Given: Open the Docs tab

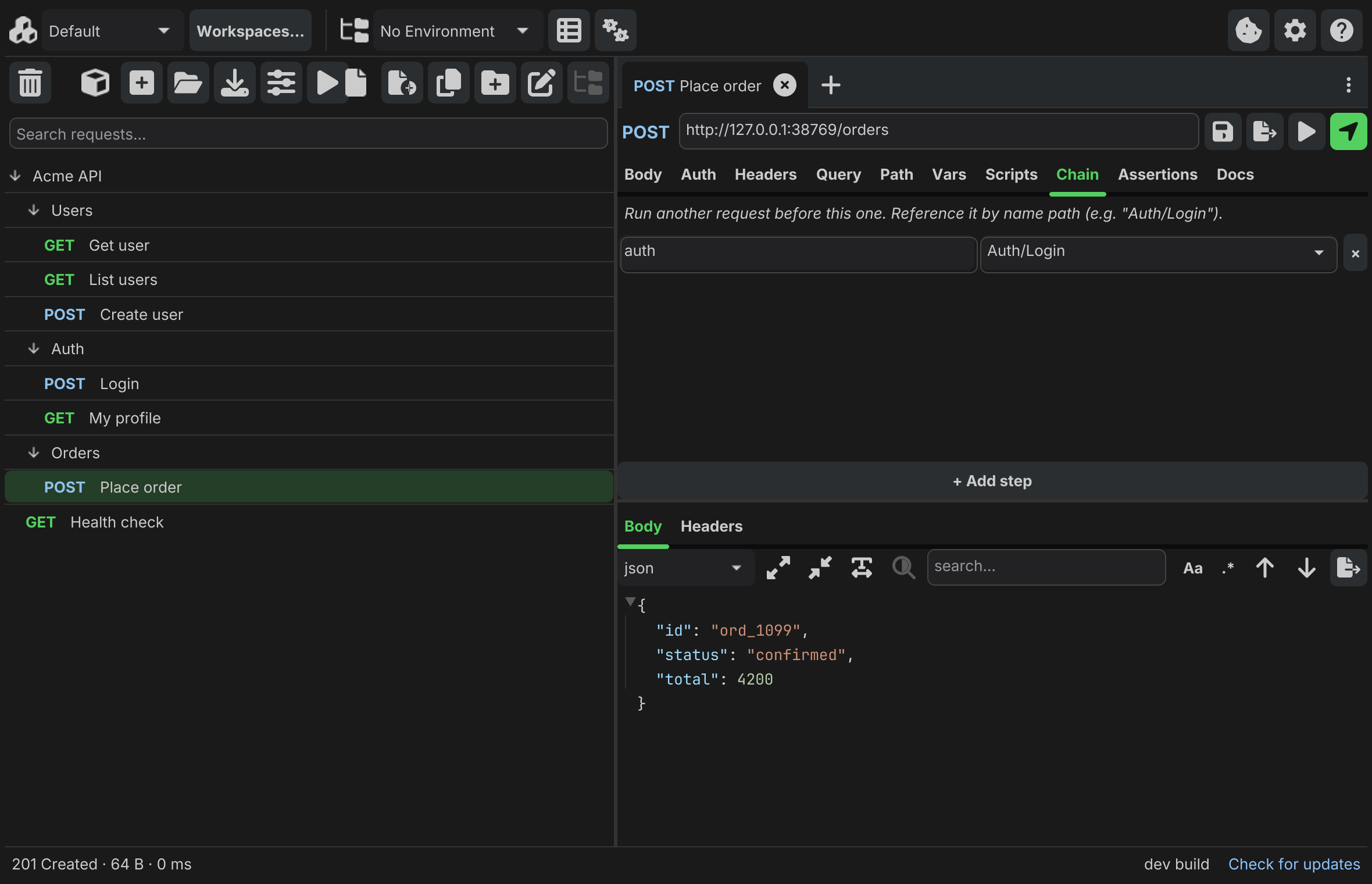Looking at the screenshot, I should click(x=1235, y=174).
